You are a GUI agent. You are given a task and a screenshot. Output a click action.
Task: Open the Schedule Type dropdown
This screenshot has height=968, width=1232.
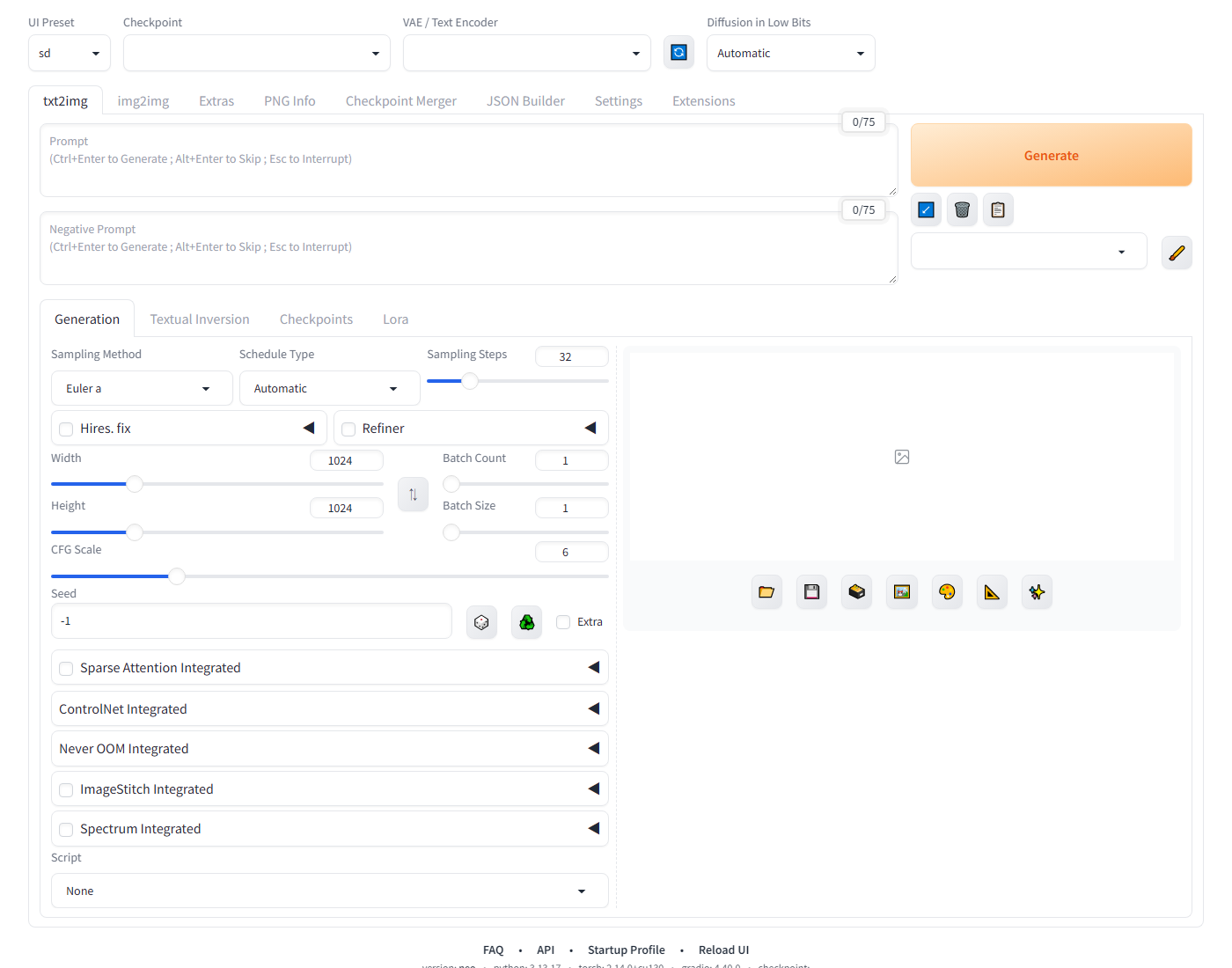pyautogui.click(x=330, y=388)
